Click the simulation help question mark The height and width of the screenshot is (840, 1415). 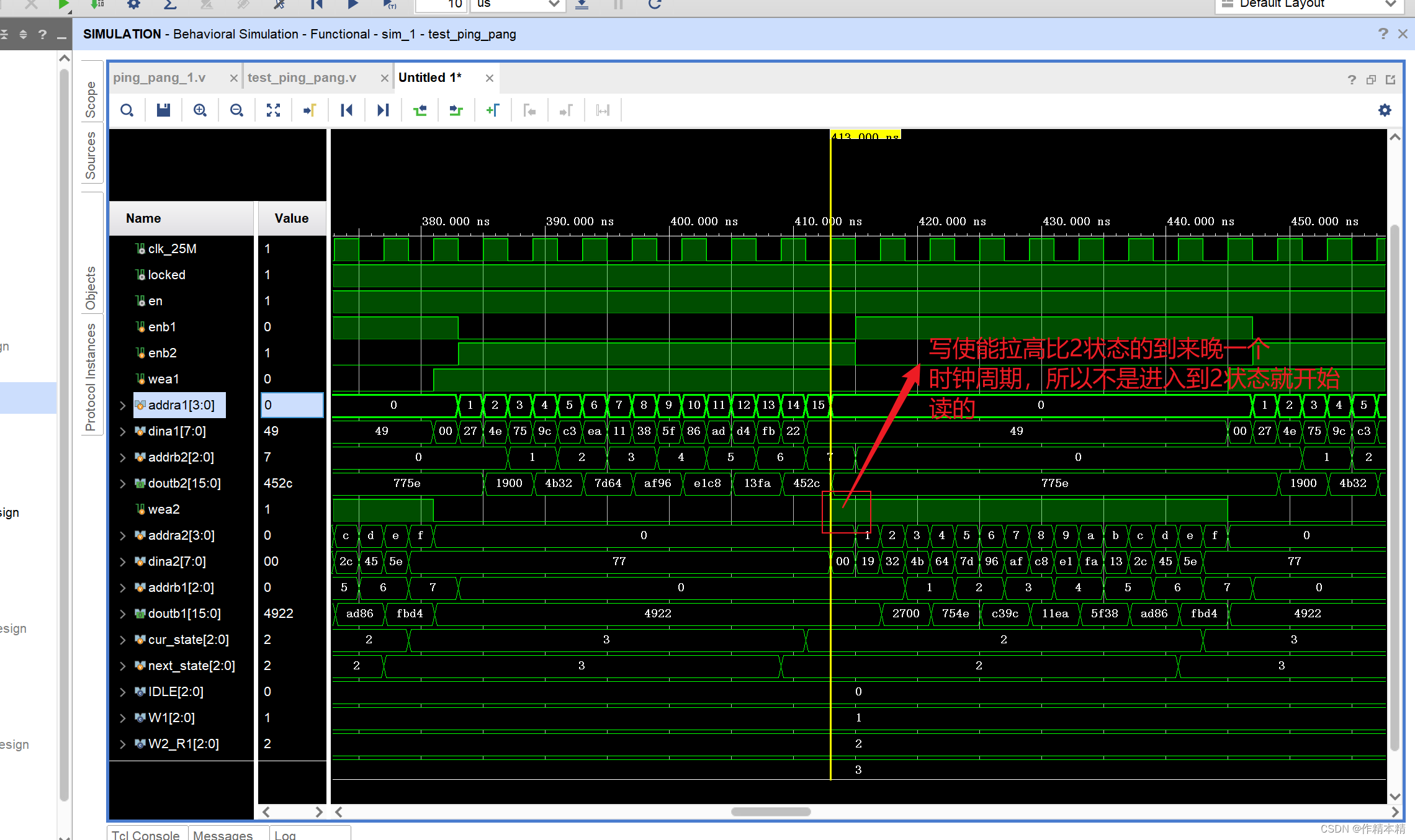[1383, 34]
